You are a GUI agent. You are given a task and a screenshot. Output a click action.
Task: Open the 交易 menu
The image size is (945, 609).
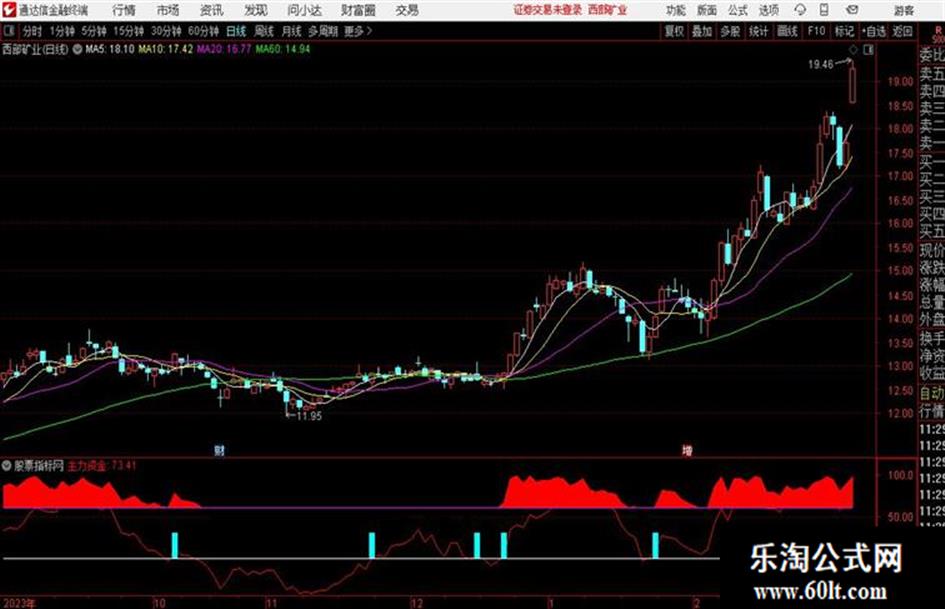click(407, 10)
